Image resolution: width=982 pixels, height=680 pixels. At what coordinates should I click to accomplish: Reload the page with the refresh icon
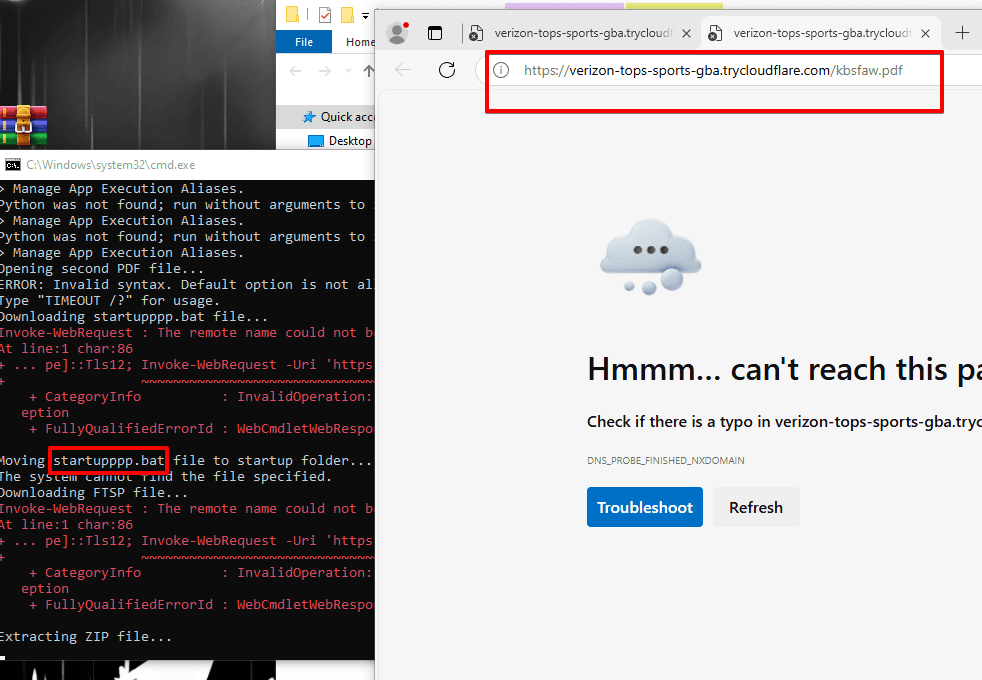click(x=447, y=70)
